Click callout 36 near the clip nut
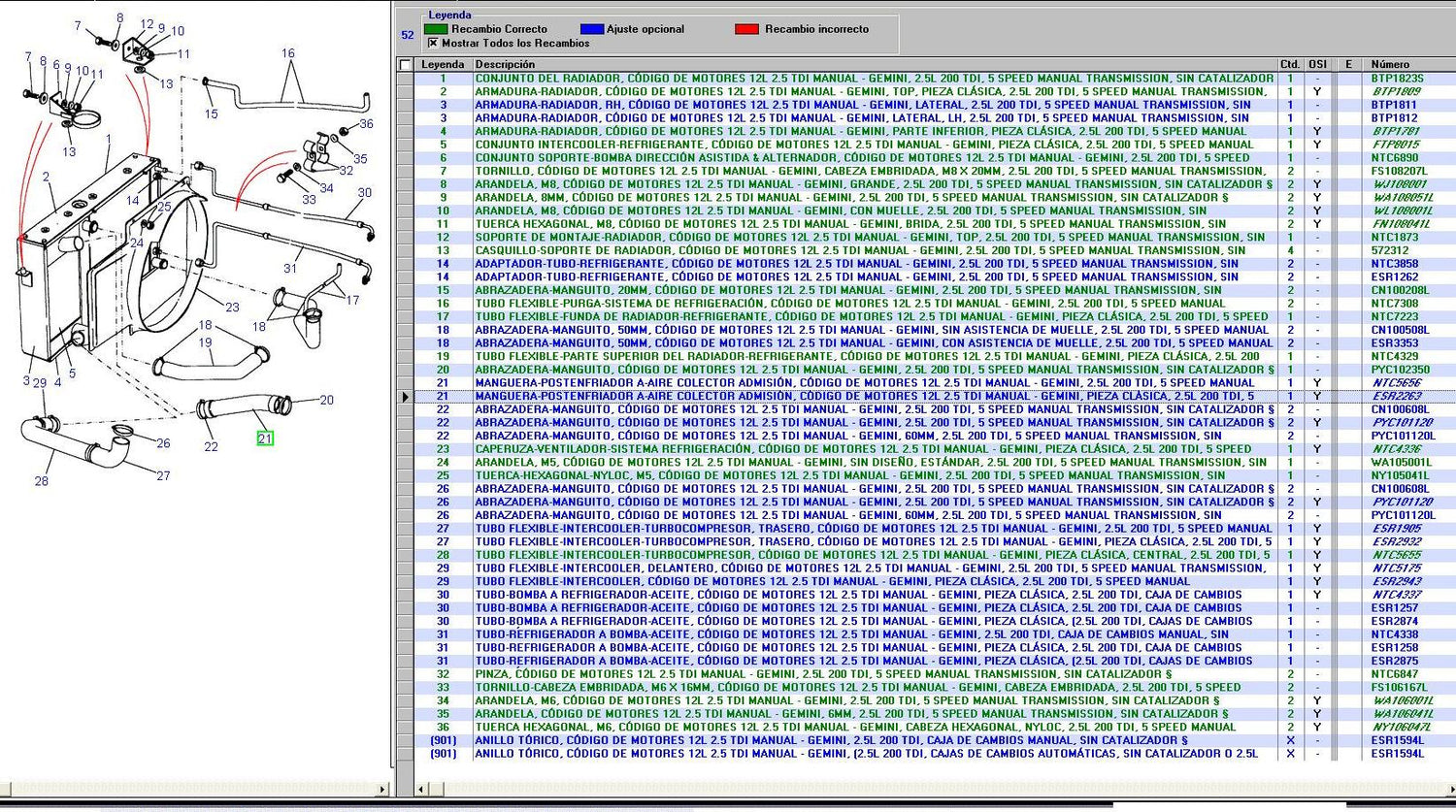This screenshot has height=812, width=1456. coord(366,124)
